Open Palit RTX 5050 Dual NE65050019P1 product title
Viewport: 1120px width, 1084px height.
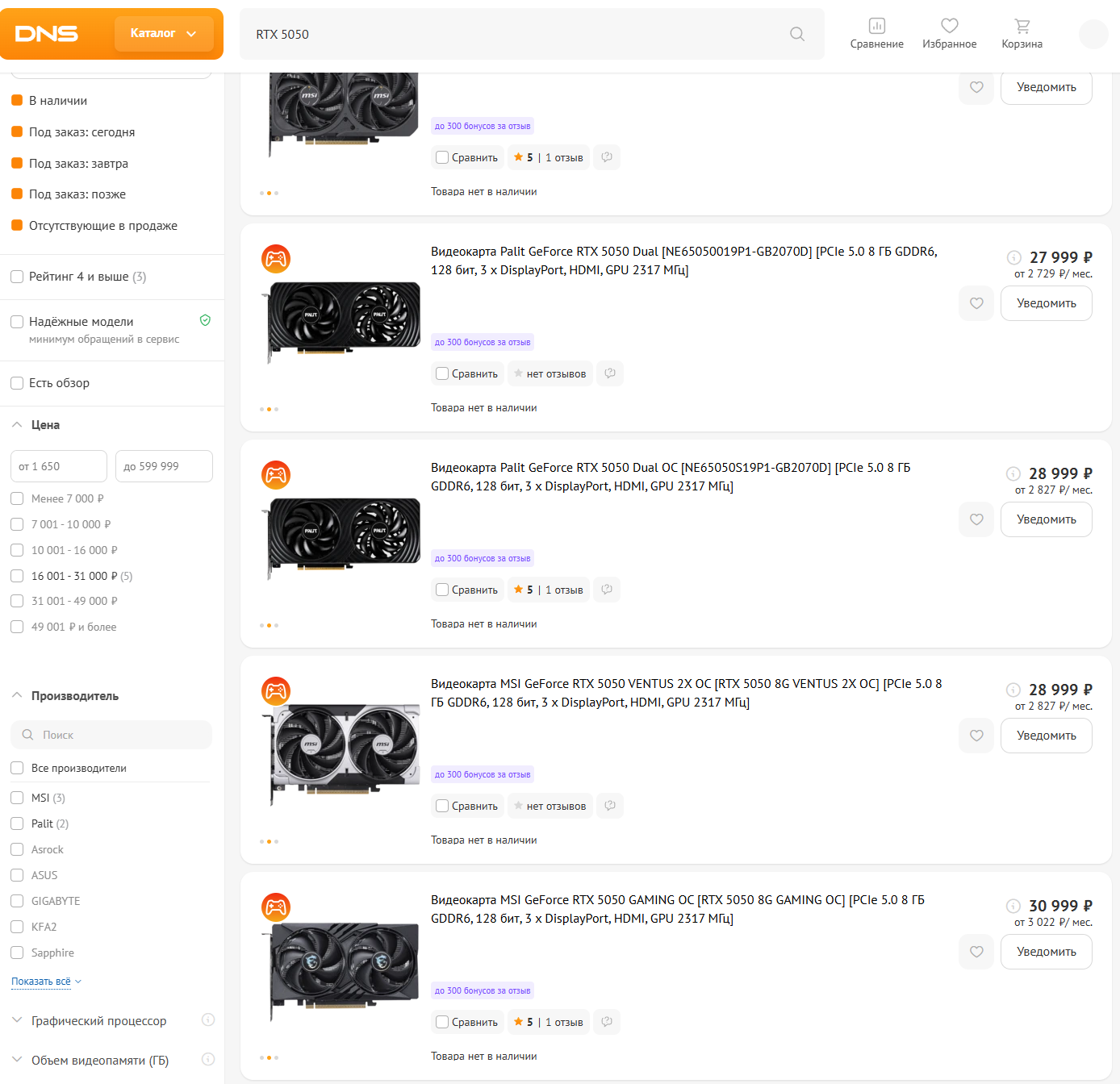point(684,261)
